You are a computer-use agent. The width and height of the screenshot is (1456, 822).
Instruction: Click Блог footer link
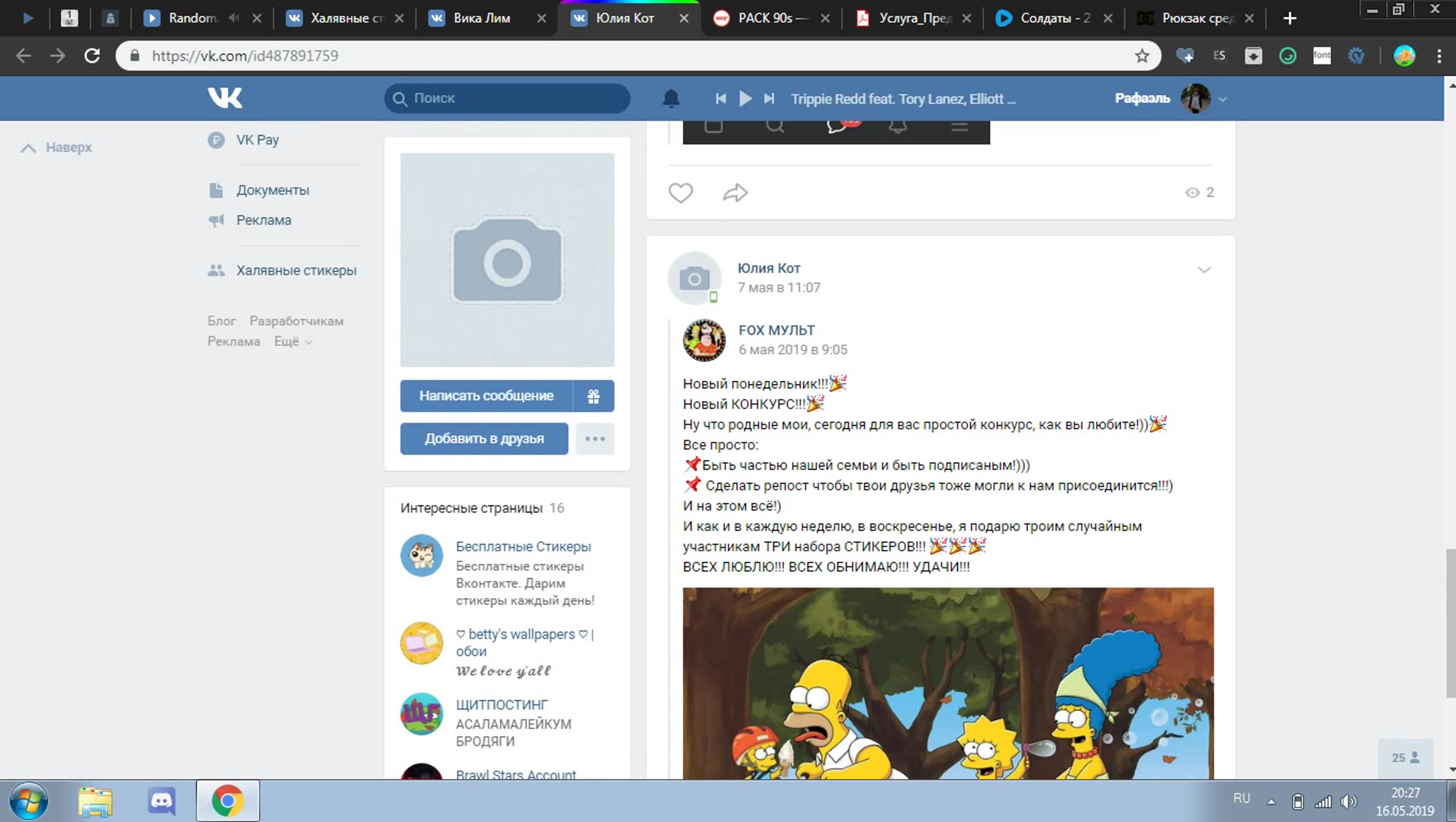tap(221, 321)
